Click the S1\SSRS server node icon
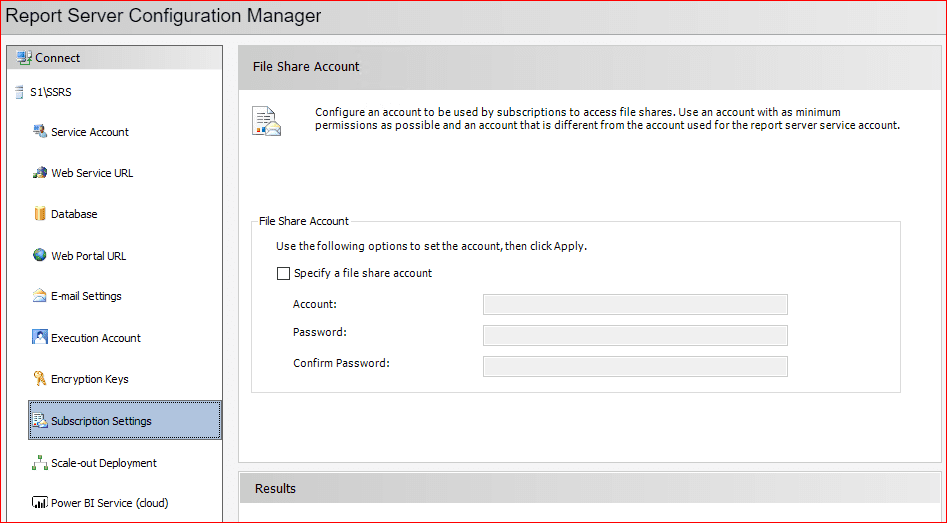This screenshot has height=523, width=947. [20, 92]
